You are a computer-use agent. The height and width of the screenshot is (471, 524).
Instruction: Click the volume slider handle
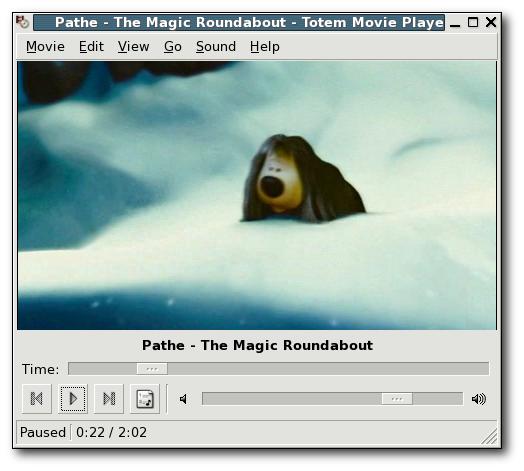coord(397,399)
